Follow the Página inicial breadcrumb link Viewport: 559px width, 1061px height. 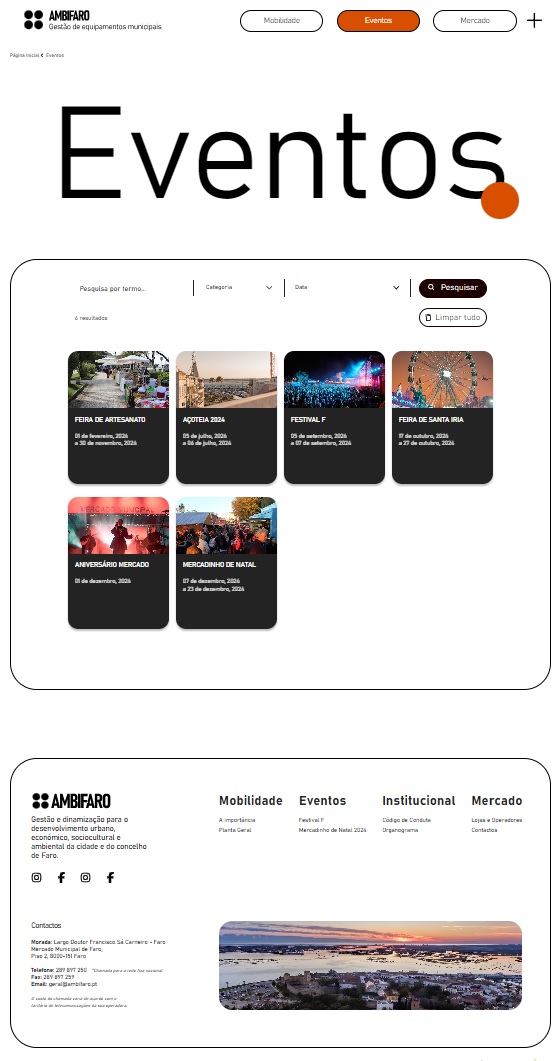tap(24, 55)
